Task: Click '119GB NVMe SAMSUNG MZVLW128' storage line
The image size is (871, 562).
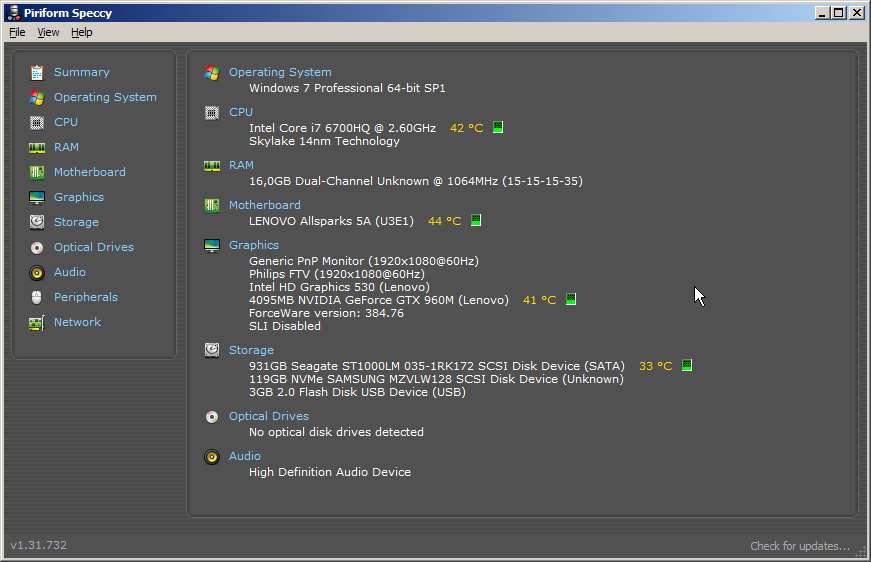Action: click(436, 379)
